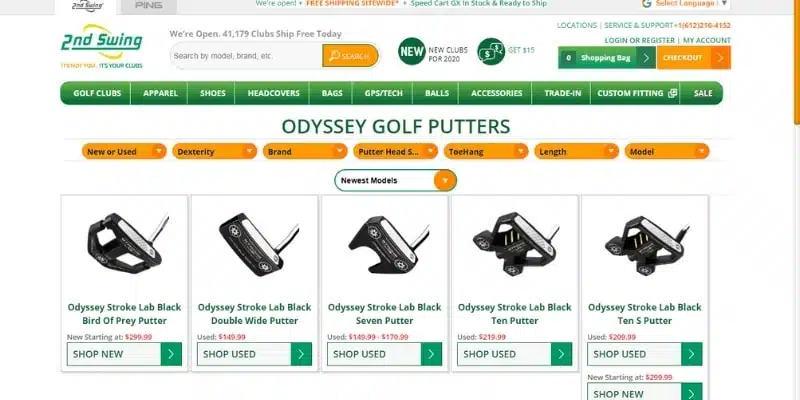Open the Golf Clubs menu
This screenshot has height=400, width=800.
click(x=97, y=93)
